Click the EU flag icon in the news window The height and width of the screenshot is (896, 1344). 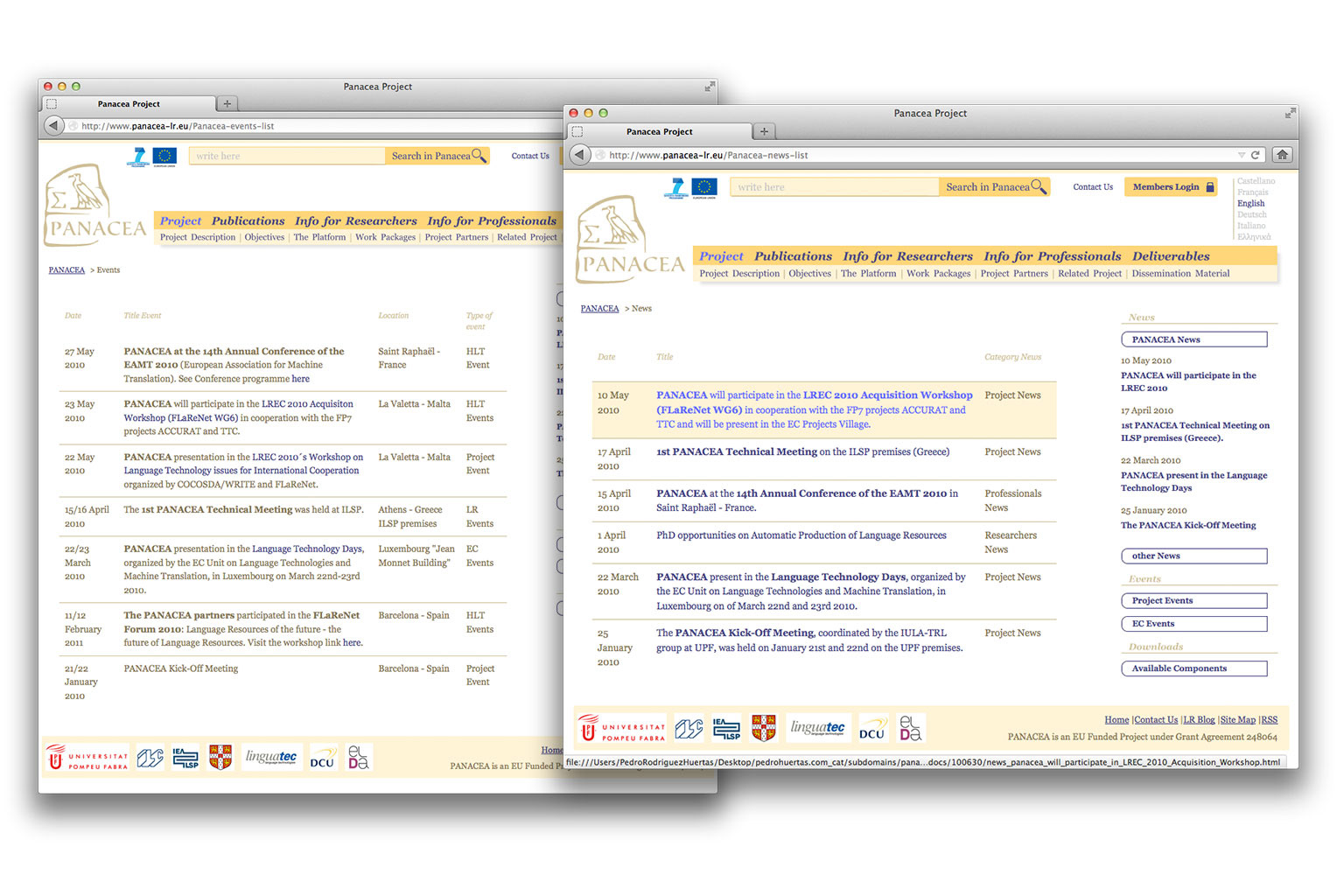[704, 187]
